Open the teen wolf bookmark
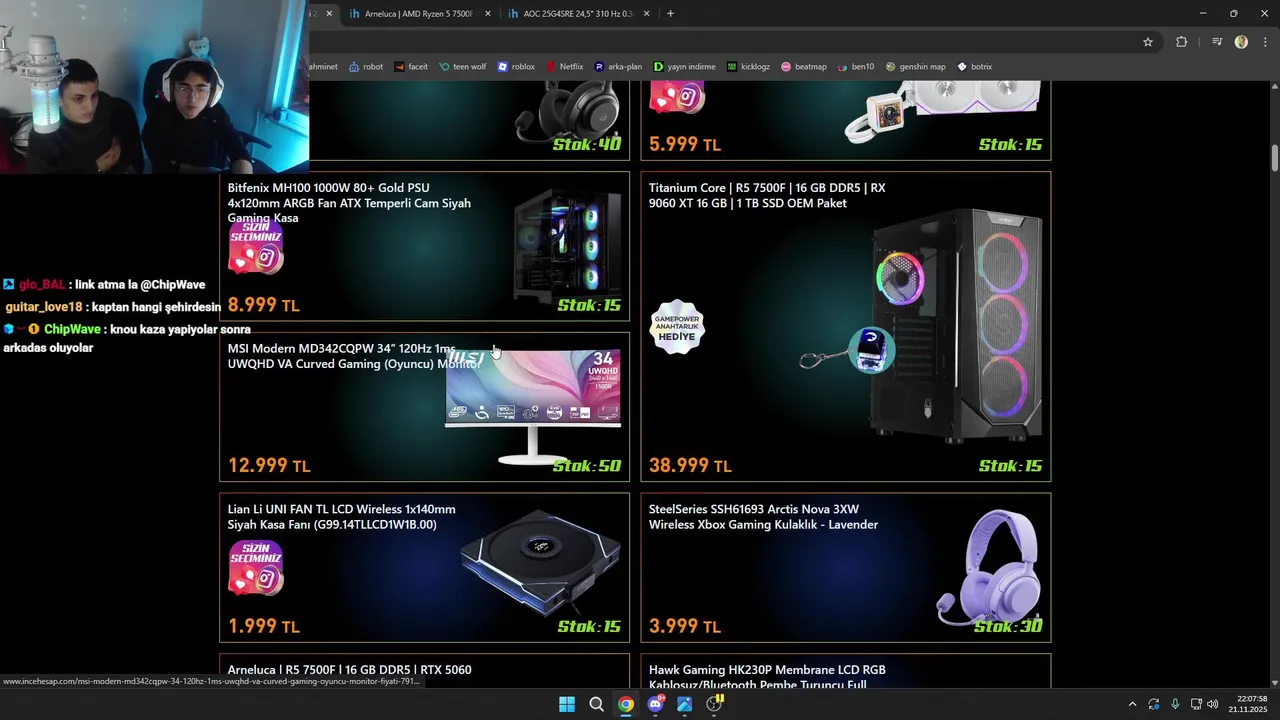 462,67
